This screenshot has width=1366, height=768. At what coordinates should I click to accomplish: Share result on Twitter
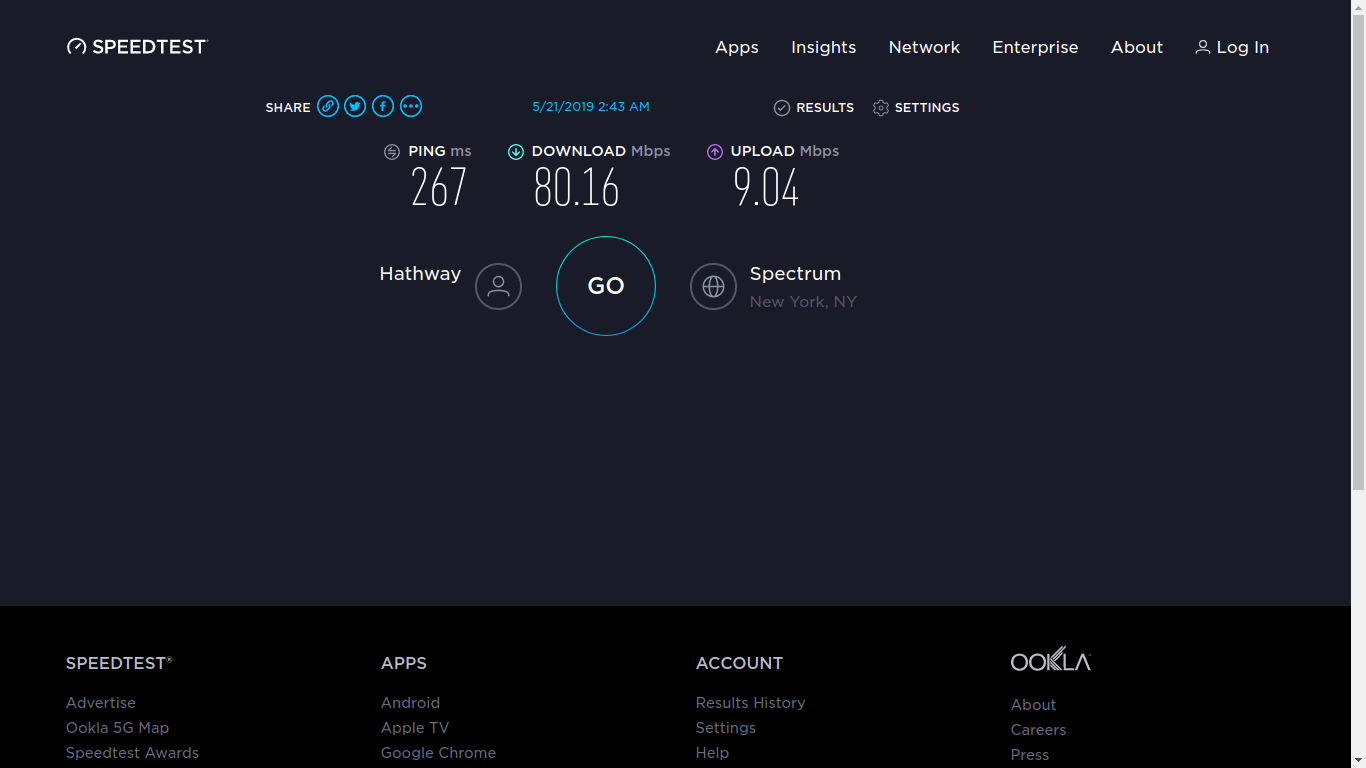[x=355, y=106]
